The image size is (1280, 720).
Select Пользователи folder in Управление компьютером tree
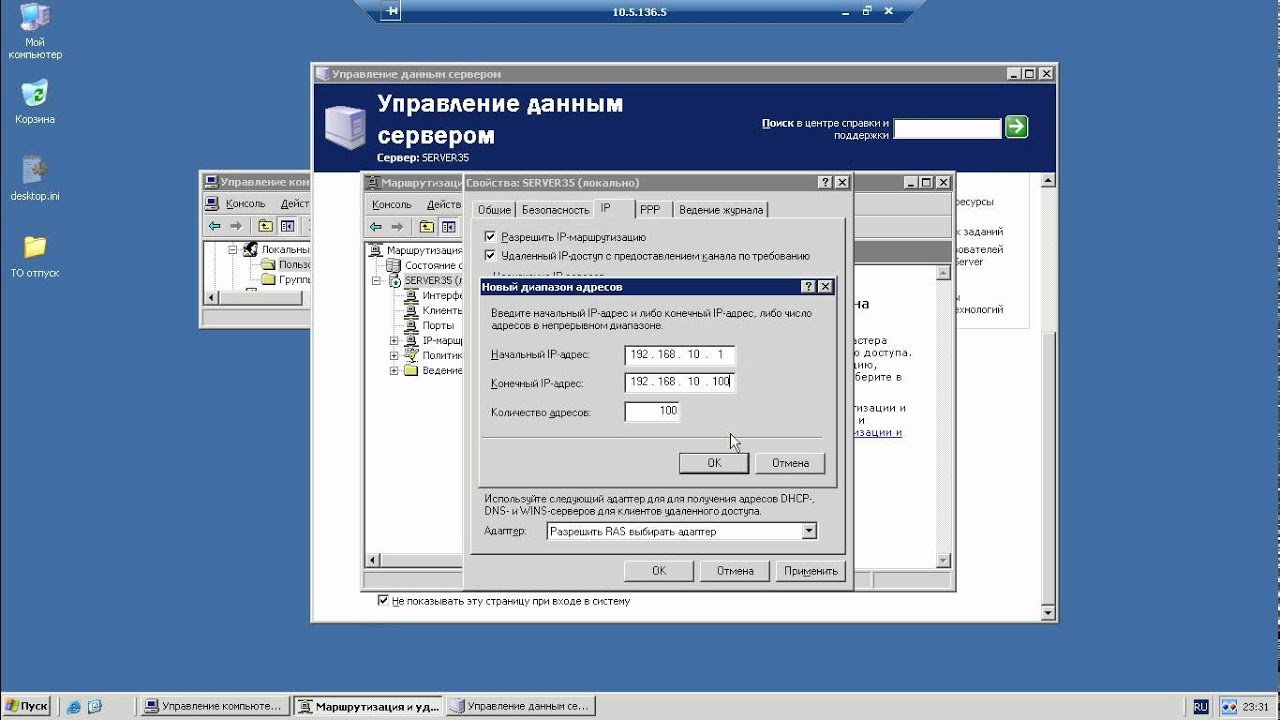[x=285, y=264]
